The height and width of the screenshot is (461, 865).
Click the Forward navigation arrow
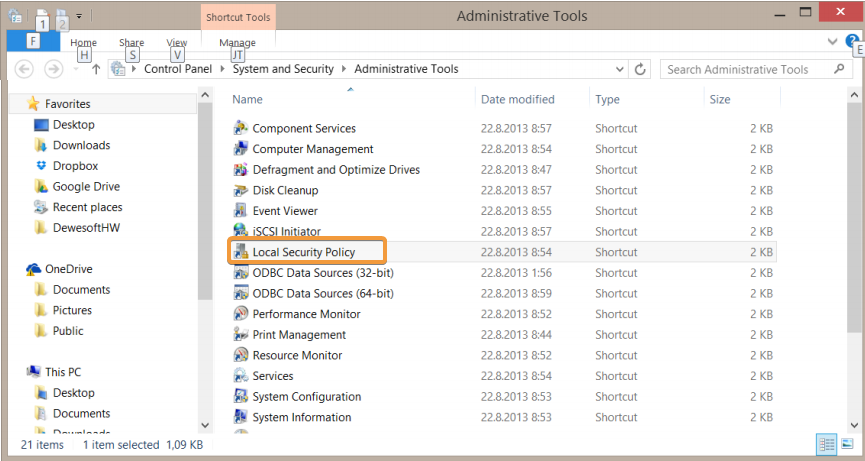(53, 69)
